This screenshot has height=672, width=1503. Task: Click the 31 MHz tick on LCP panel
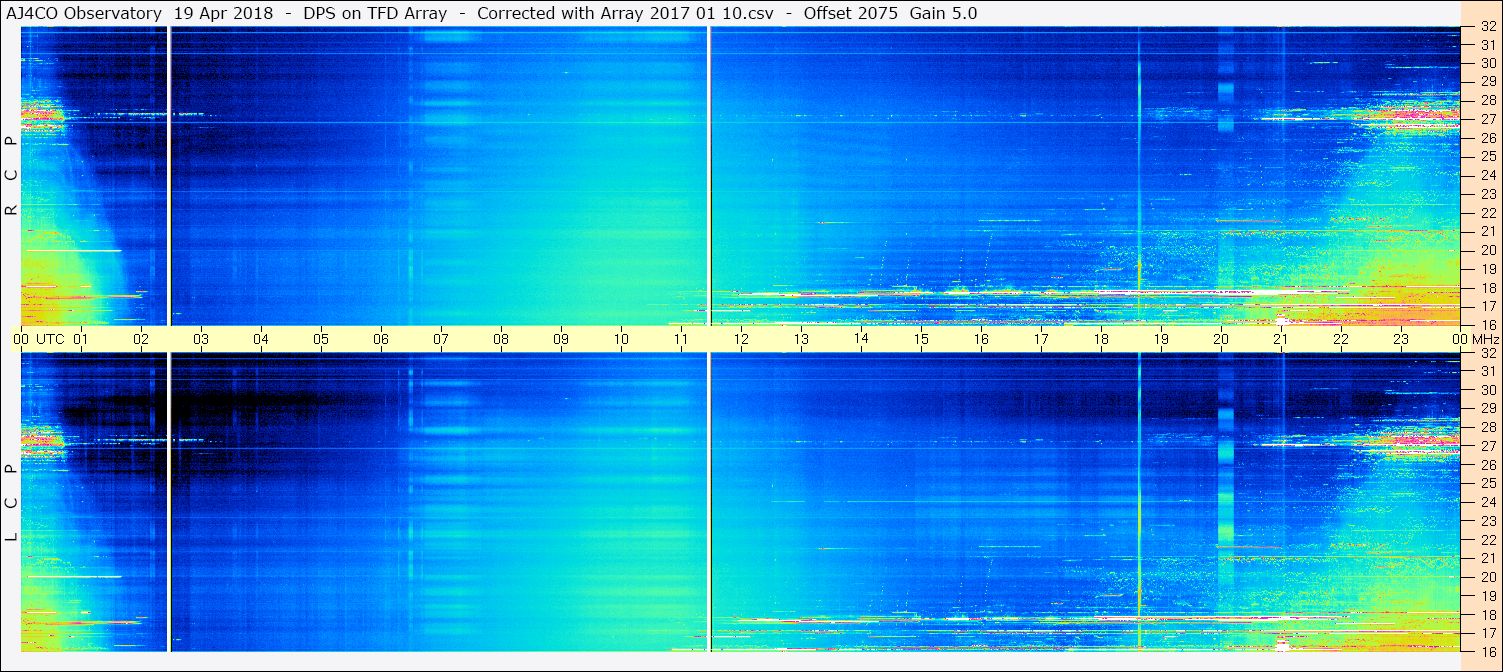[x=1487, y=371]
